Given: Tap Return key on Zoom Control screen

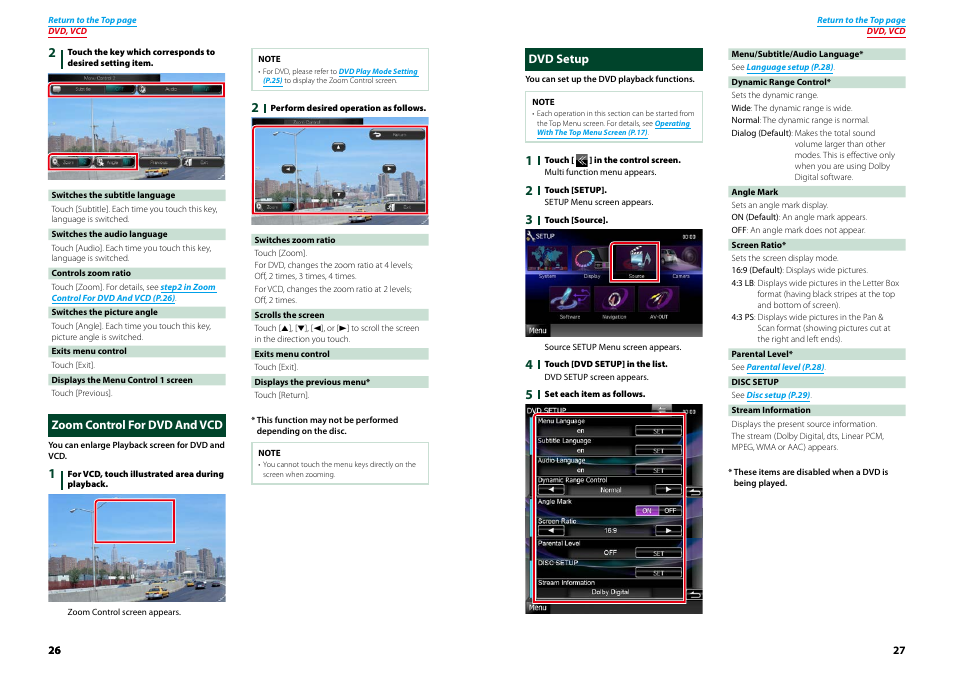Looking at the screenshot, I should [x=397, y=135].
